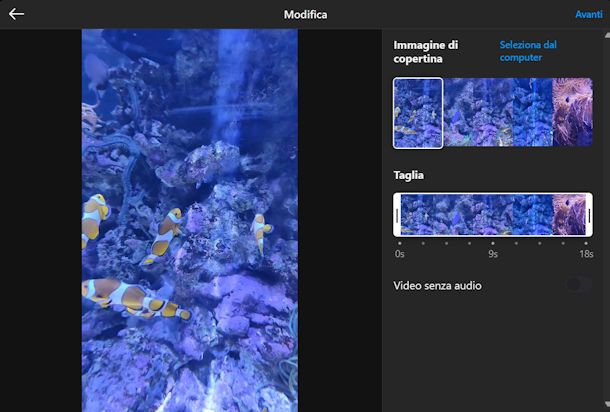
Task: Open 'Seleziona dal computer' cover link
Action: point(528,51)
